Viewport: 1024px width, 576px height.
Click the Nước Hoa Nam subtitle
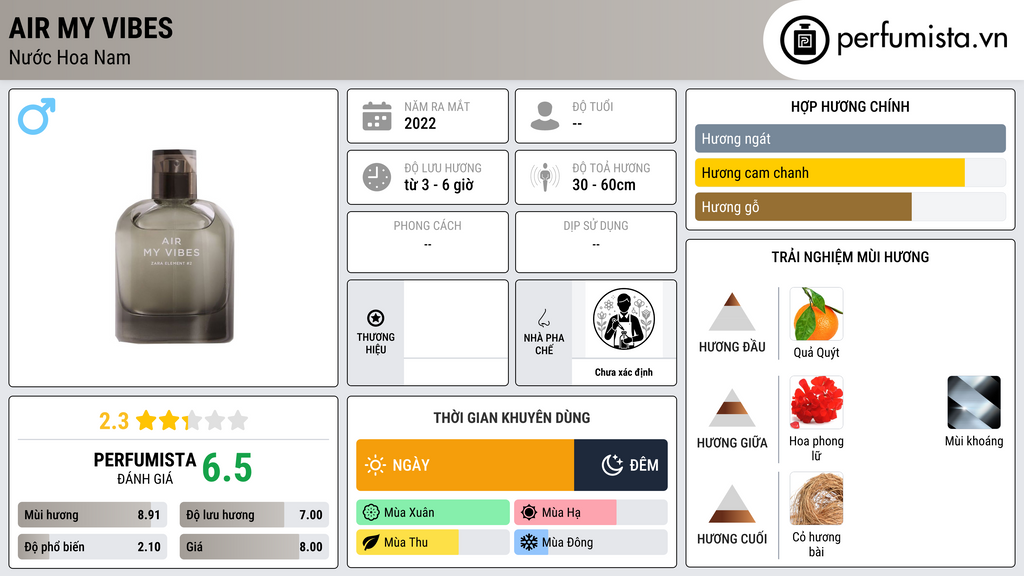[x=69, y=57]
